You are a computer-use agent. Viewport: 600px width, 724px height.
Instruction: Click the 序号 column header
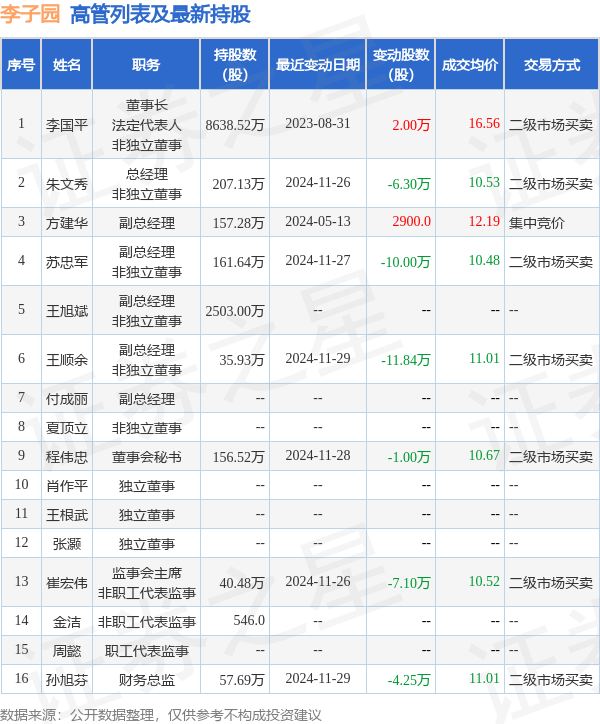pos(21,65)
